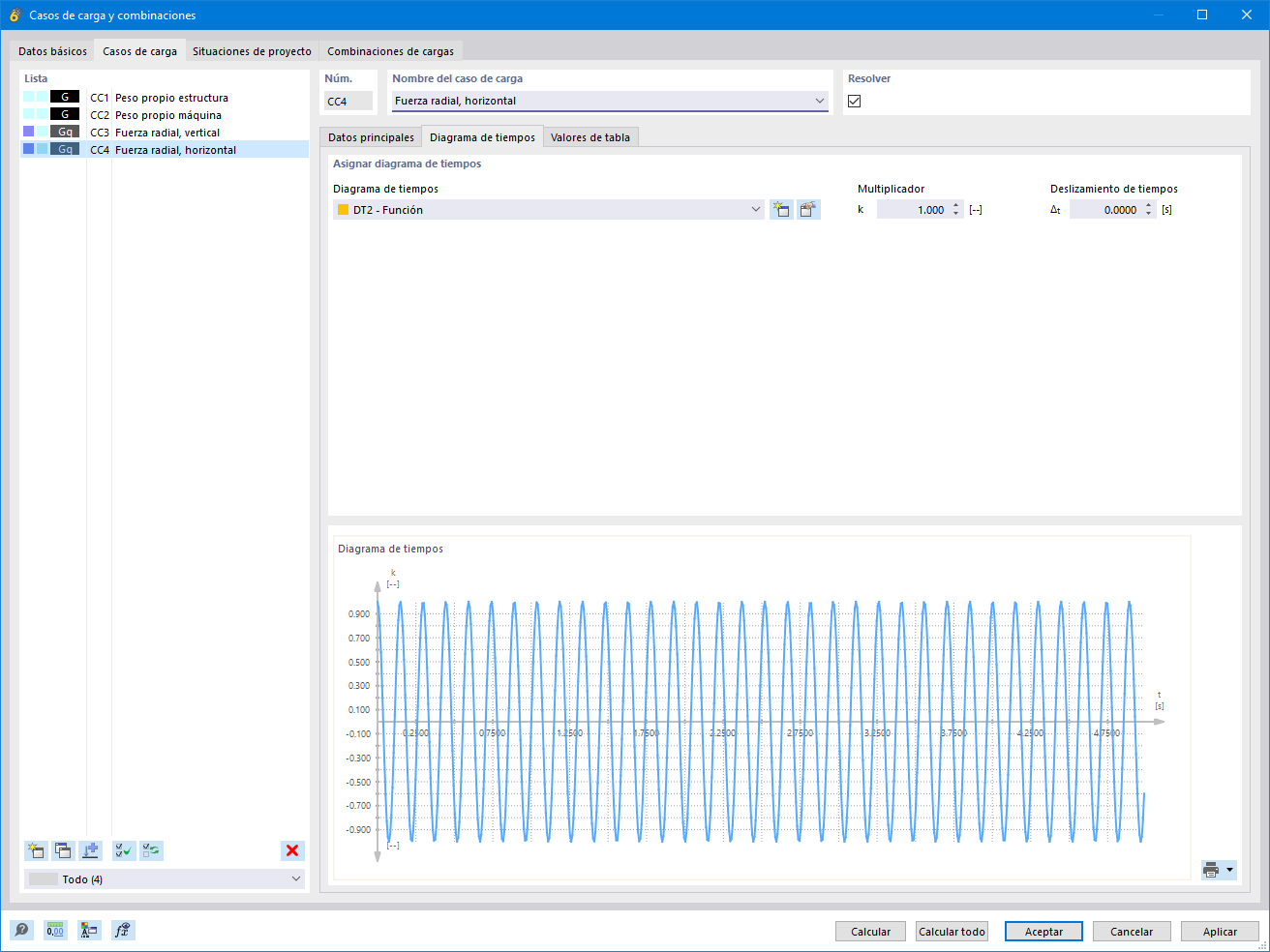Click the cyan color swatch of CC1
This screenshot has height=952, width=1270.
tap(29, 97)
